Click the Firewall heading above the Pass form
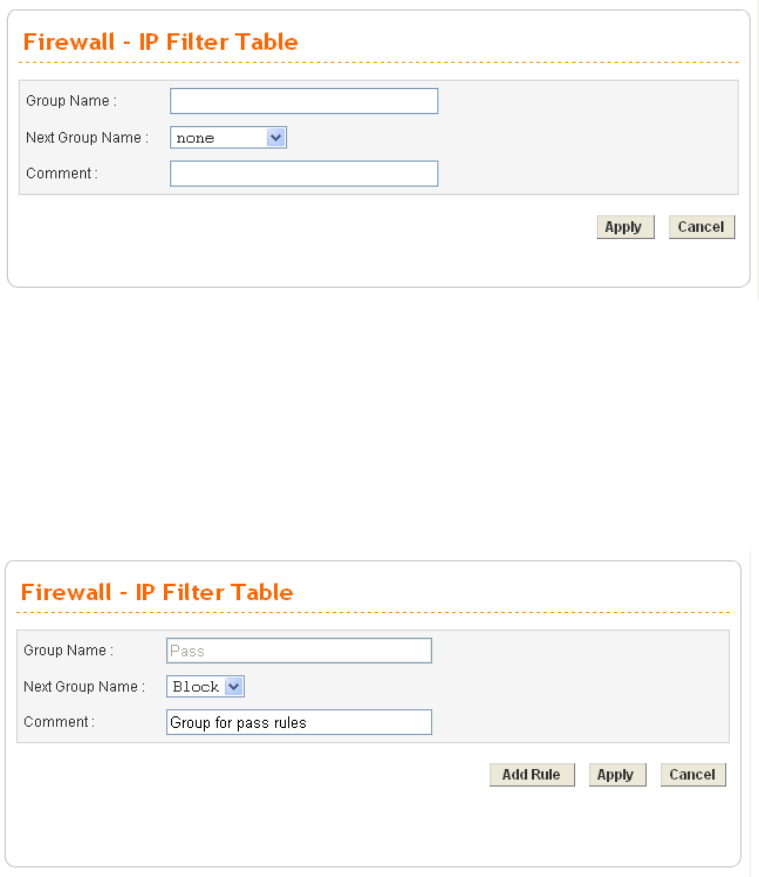759x877 pixels. coord(157,592)
